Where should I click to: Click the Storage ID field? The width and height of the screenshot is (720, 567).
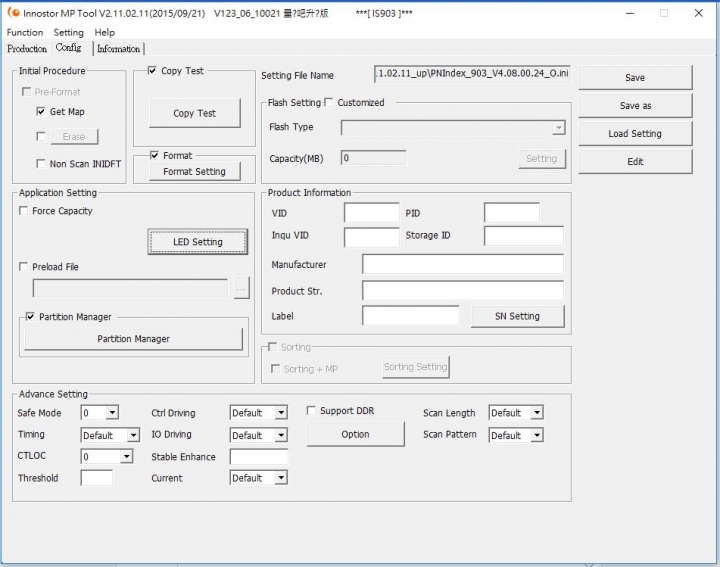point(524,236)
